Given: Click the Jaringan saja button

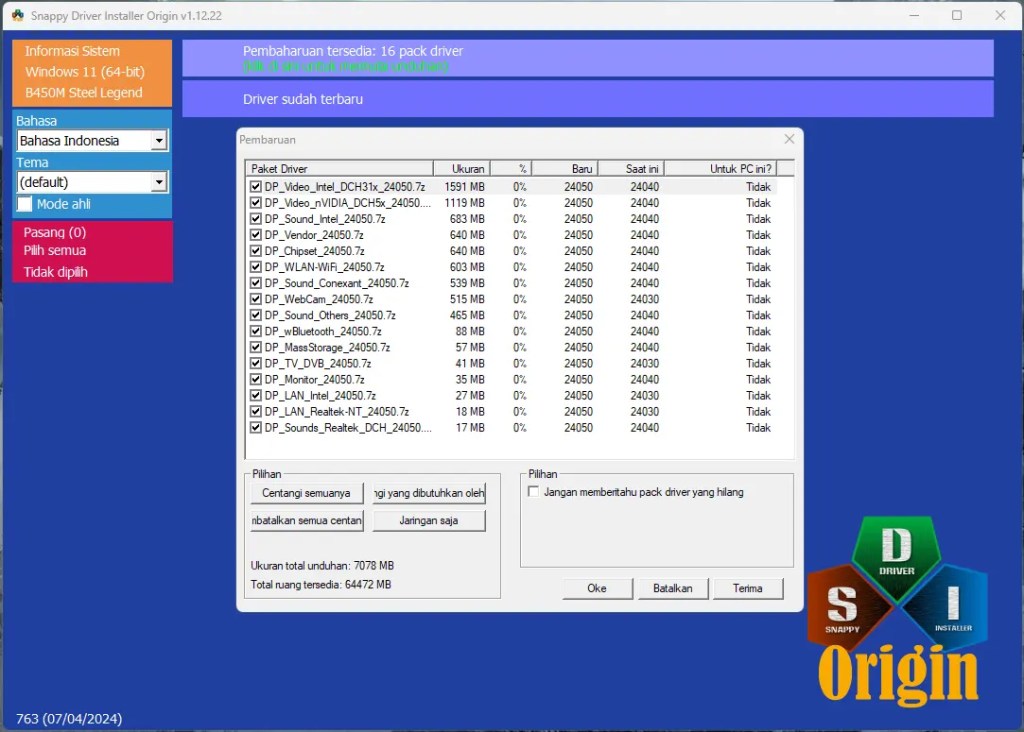Looking at the screenshot, I should pos(428,520).
